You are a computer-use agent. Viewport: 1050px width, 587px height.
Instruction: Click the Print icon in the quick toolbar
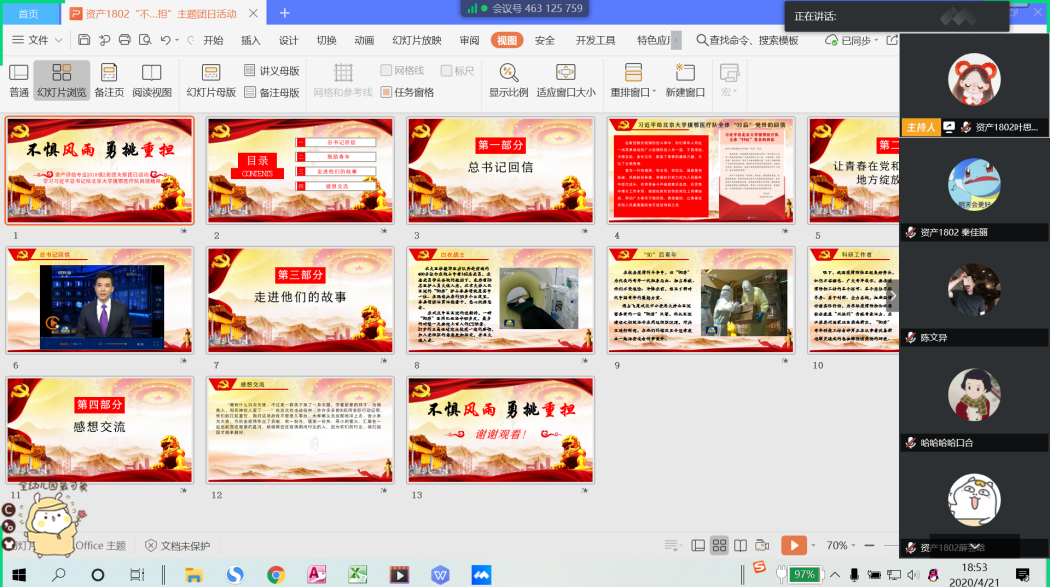[125, 40]
